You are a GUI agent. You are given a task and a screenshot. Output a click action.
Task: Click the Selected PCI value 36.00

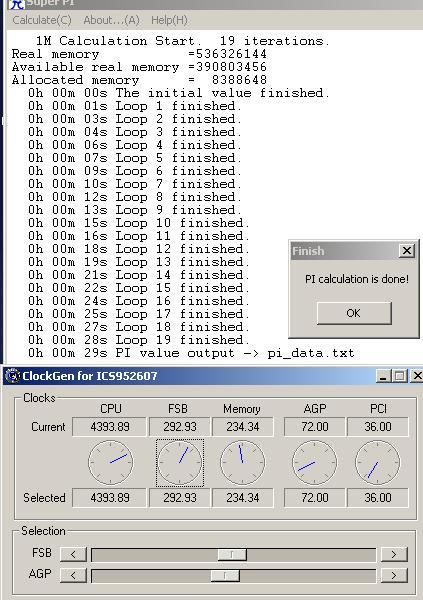point(378,498)
